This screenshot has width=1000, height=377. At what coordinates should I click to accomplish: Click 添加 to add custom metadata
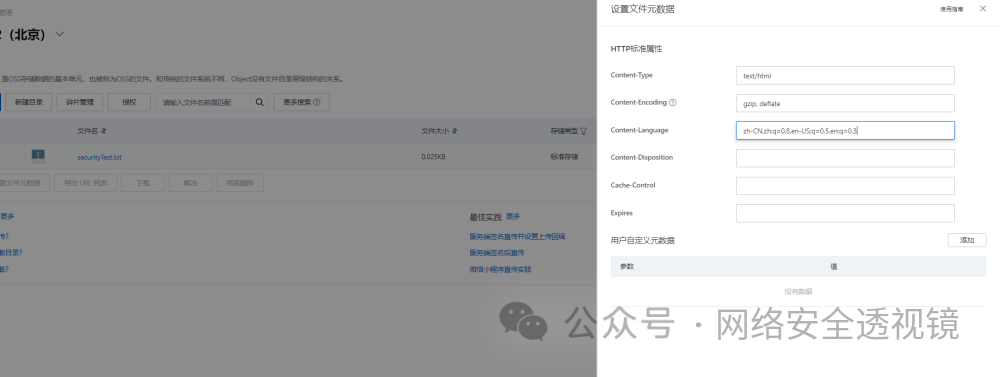click(967, 240)
